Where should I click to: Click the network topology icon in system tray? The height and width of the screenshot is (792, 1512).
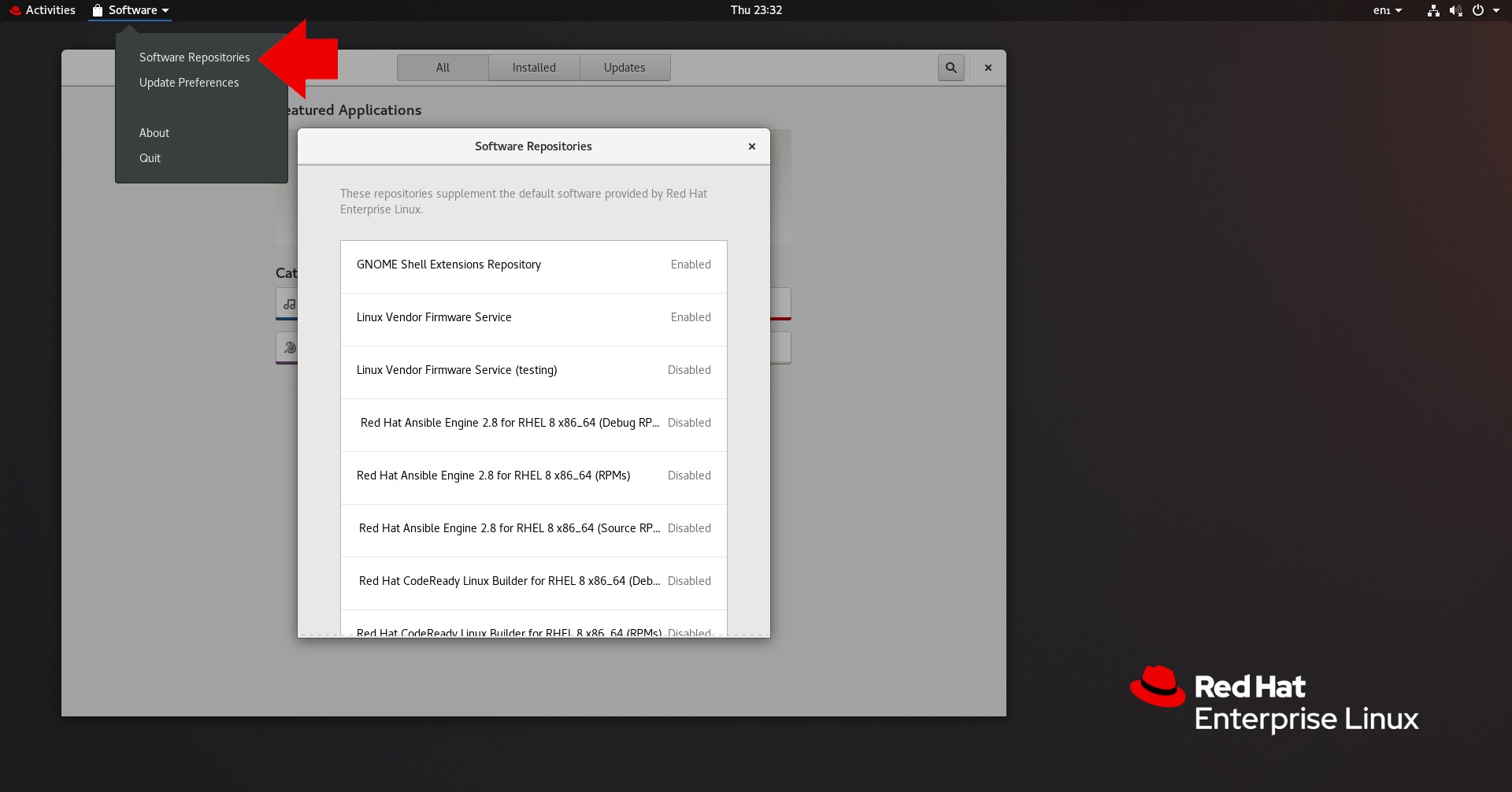[1432, 10]
